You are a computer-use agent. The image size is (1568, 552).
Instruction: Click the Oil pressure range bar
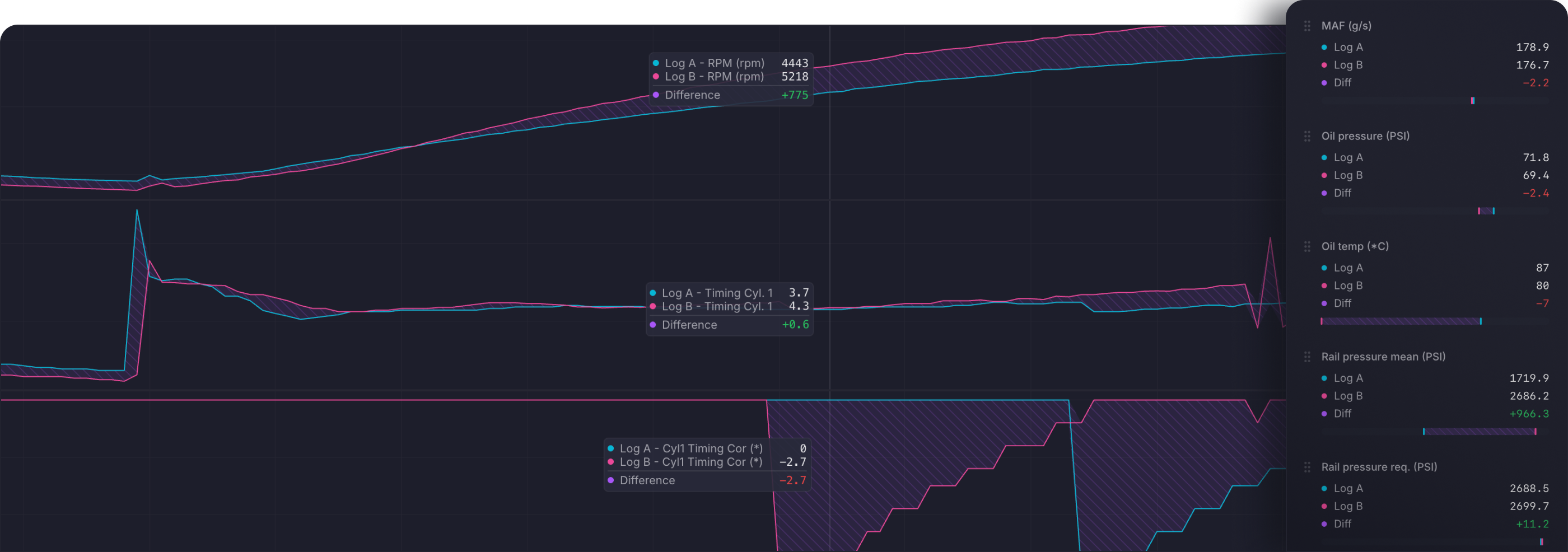click(x=1486, y=211)
